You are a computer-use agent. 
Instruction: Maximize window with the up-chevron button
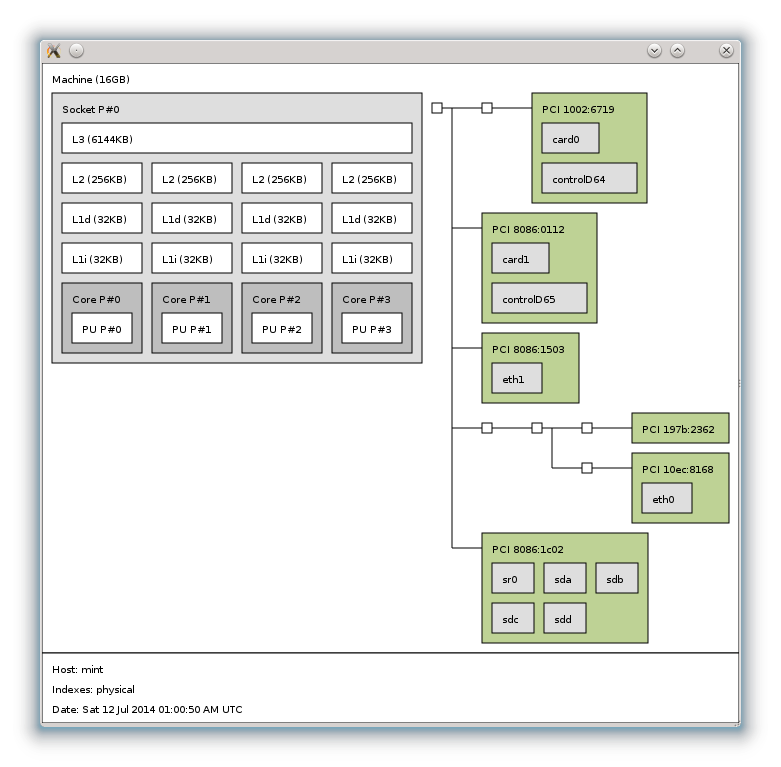point(677,50)
